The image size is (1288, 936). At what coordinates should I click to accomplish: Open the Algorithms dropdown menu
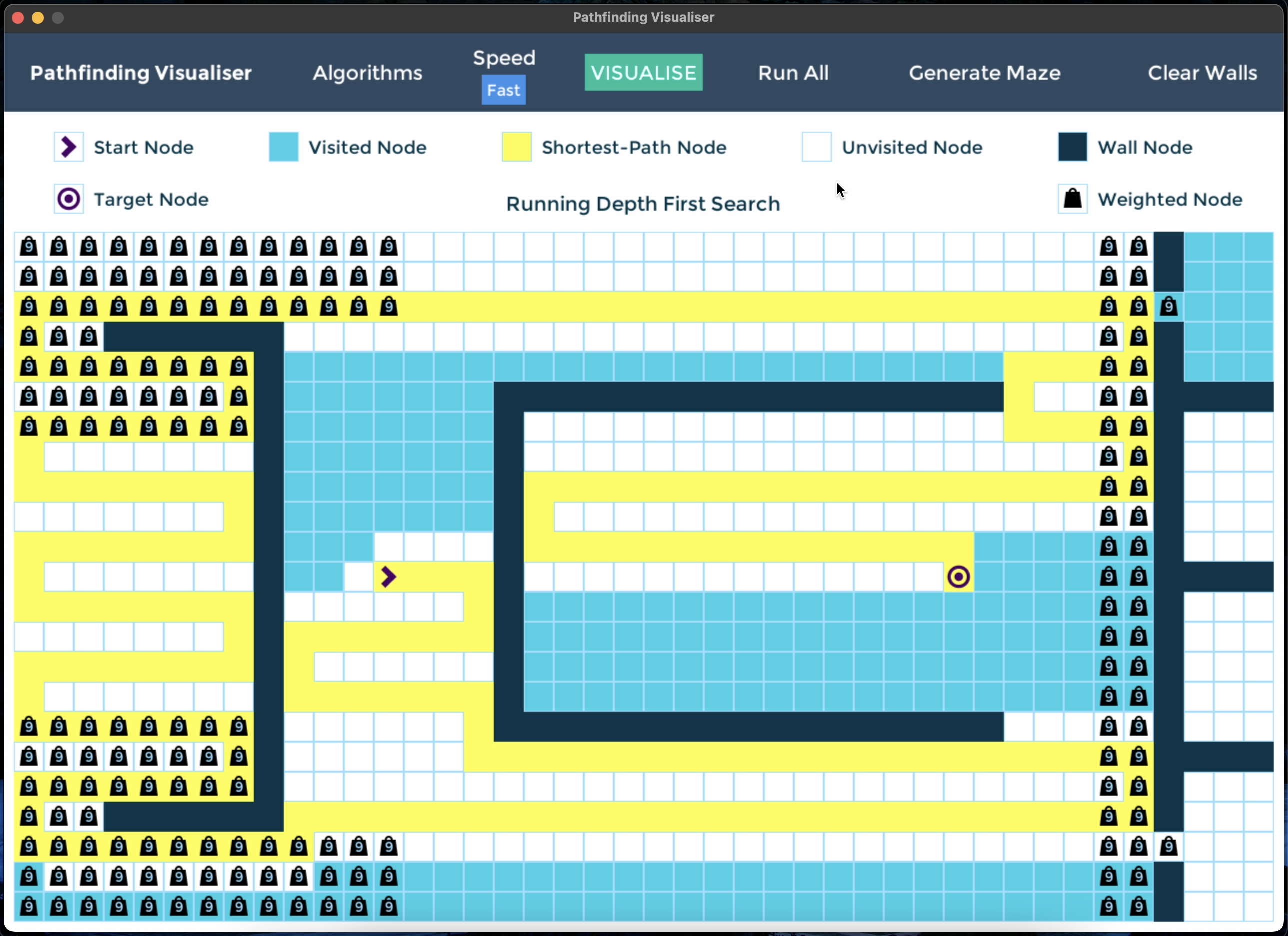[x=367, y=72]
